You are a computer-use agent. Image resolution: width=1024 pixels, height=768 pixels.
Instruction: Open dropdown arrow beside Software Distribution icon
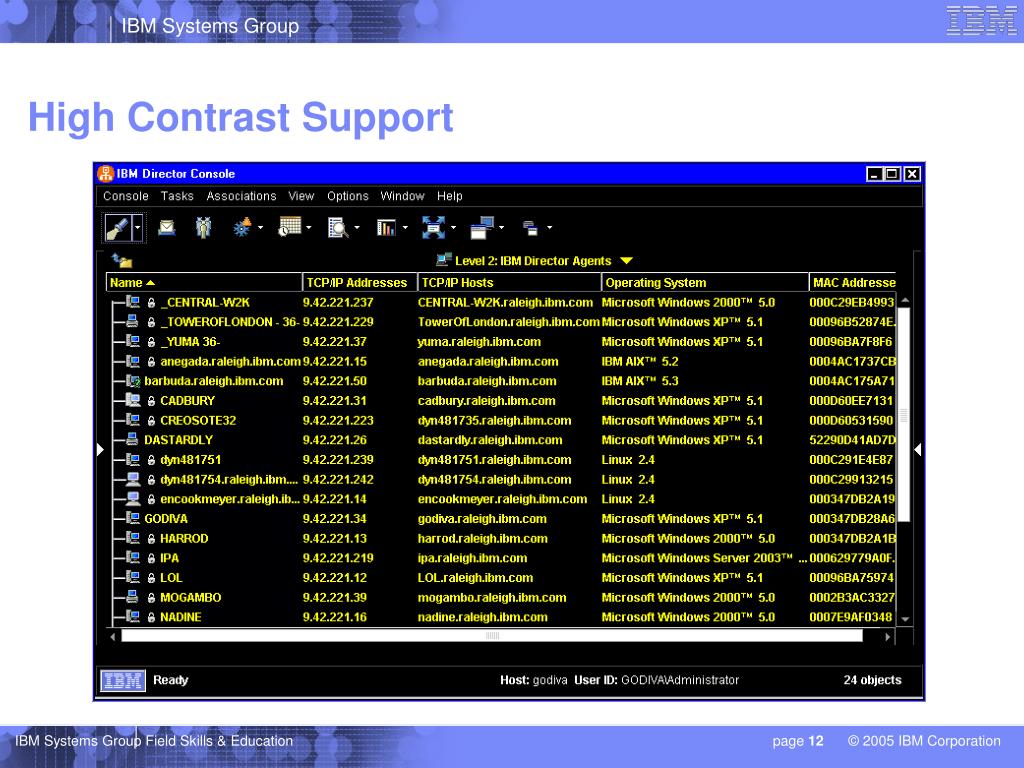pos(453,227)
